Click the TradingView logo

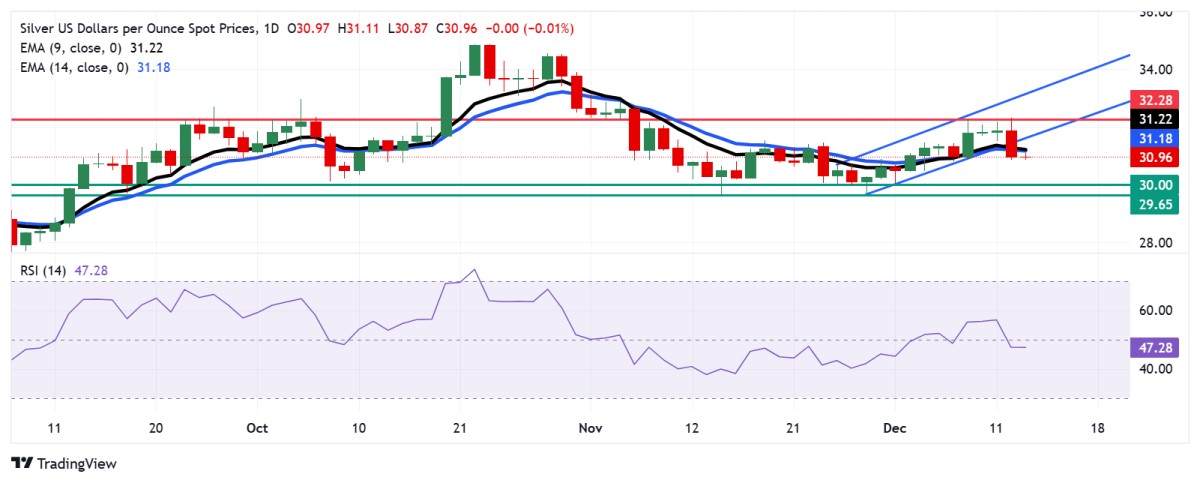pos(63,463)
